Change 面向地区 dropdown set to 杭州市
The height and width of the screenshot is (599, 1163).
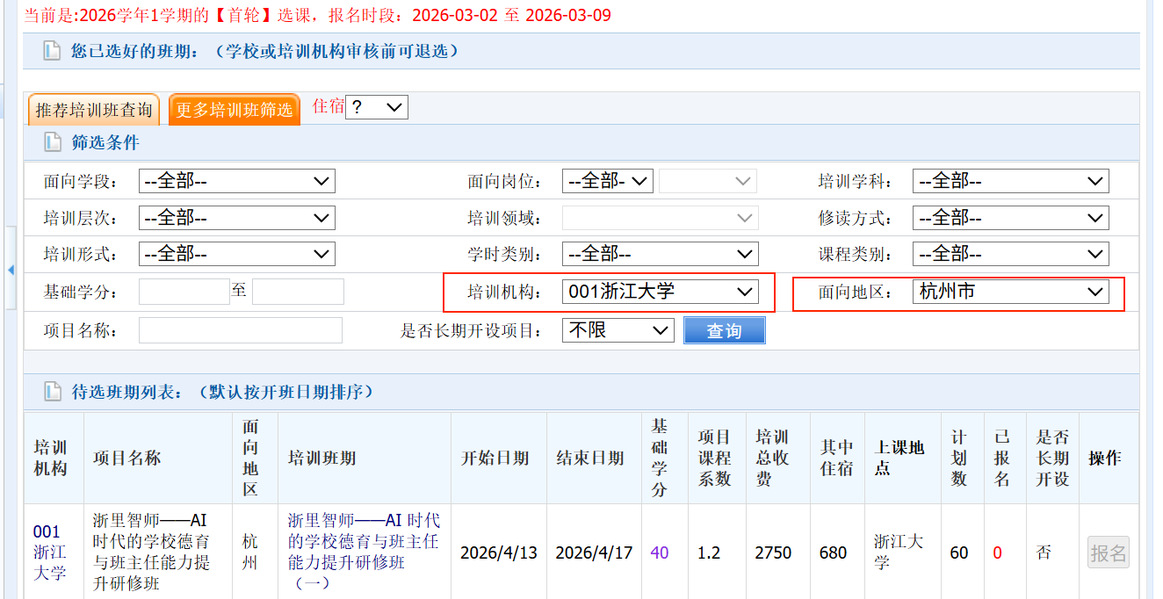pyautogui.click(x=1010, y=292)
